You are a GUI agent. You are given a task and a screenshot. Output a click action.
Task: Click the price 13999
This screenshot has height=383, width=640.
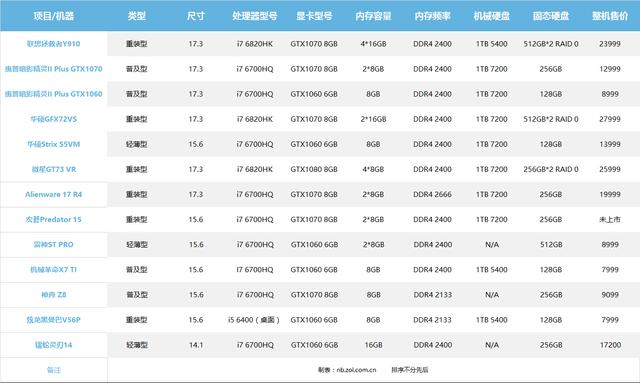click(610, 144)
